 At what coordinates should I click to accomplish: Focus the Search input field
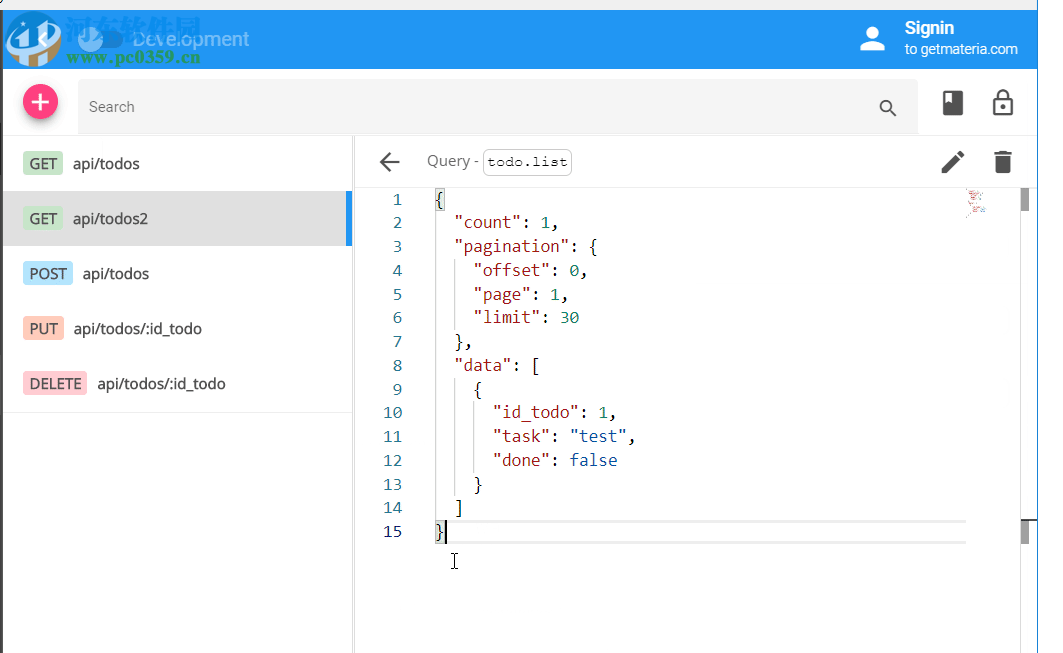470,107
